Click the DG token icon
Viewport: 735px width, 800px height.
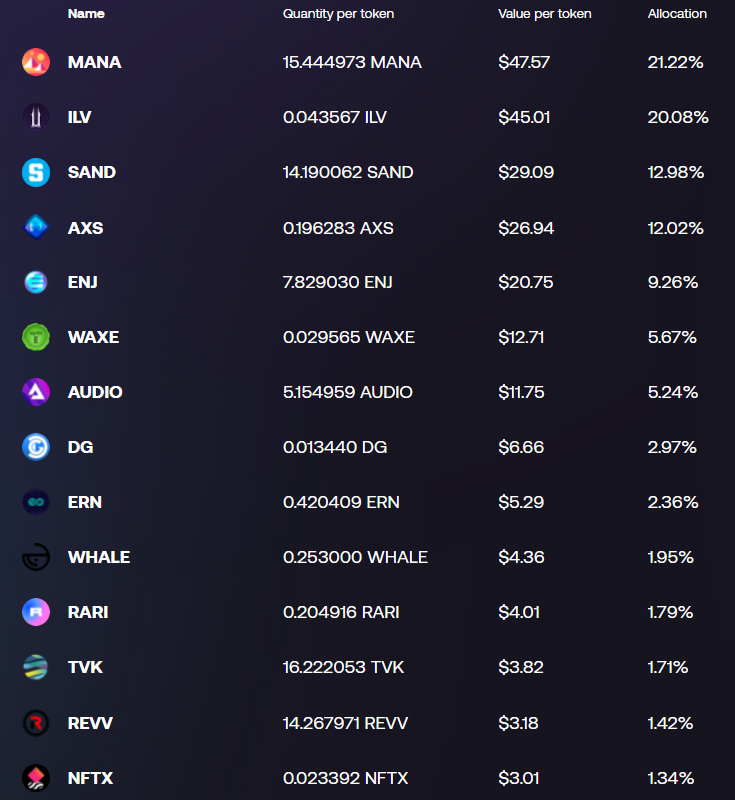pos(36,447)
